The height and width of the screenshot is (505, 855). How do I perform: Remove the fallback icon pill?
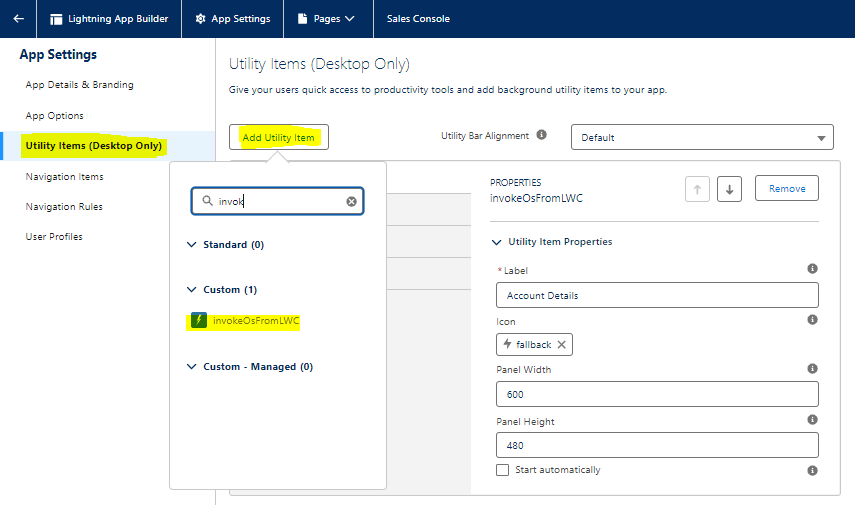coord(562,345)
